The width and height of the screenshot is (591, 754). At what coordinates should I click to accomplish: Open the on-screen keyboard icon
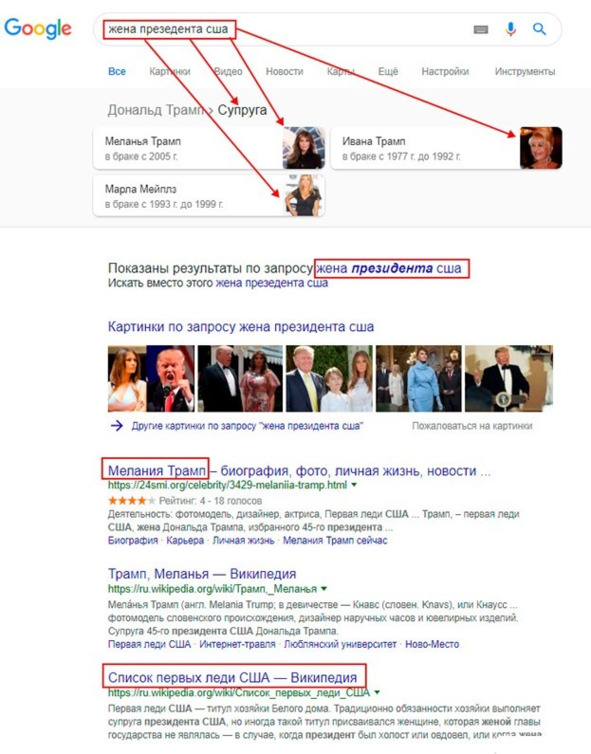click(x=480, y=30)
